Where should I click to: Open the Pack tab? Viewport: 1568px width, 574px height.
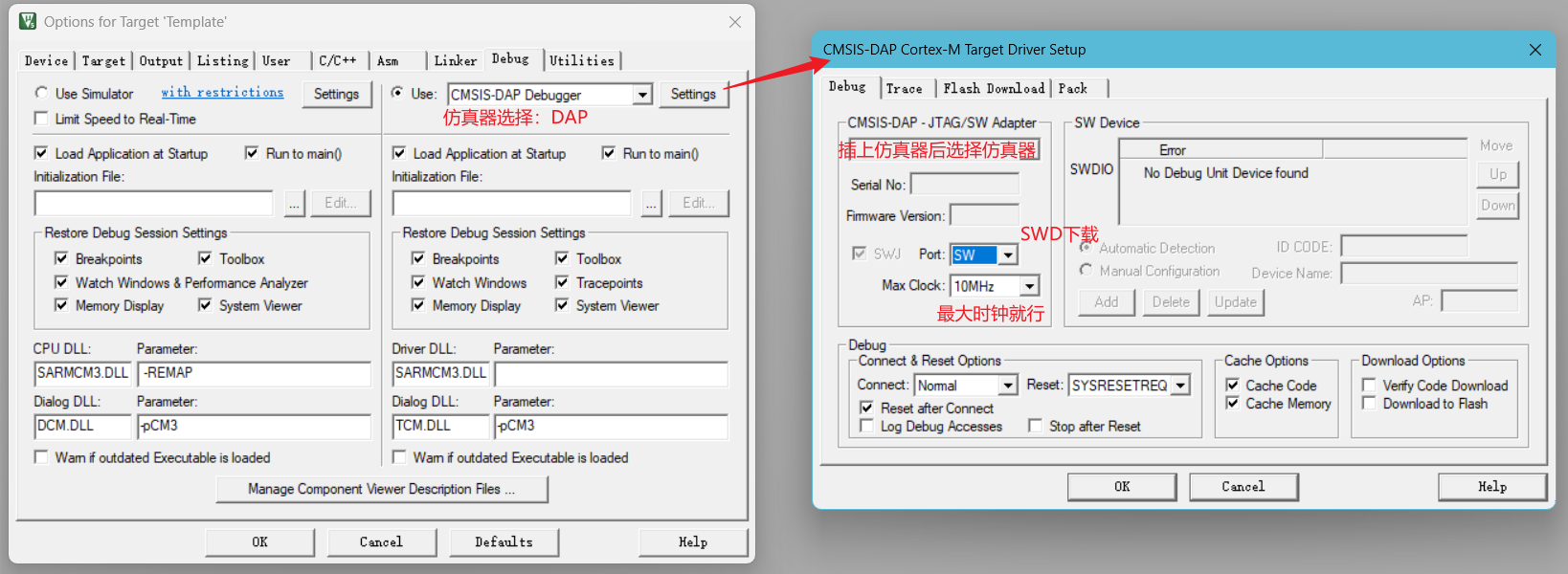click(1073, 88)
